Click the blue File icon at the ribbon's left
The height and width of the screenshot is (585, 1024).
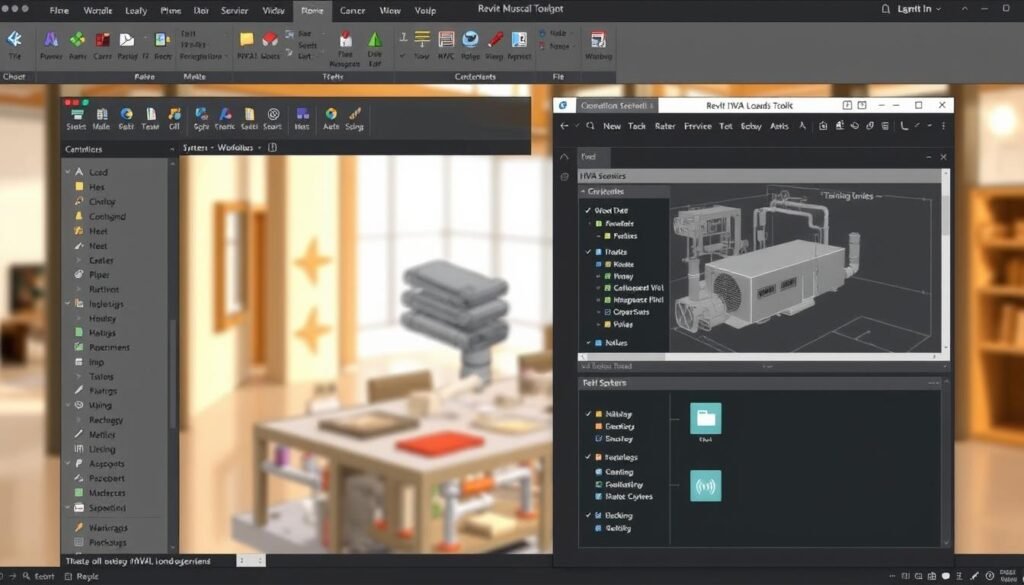click(x=14, y=40)
